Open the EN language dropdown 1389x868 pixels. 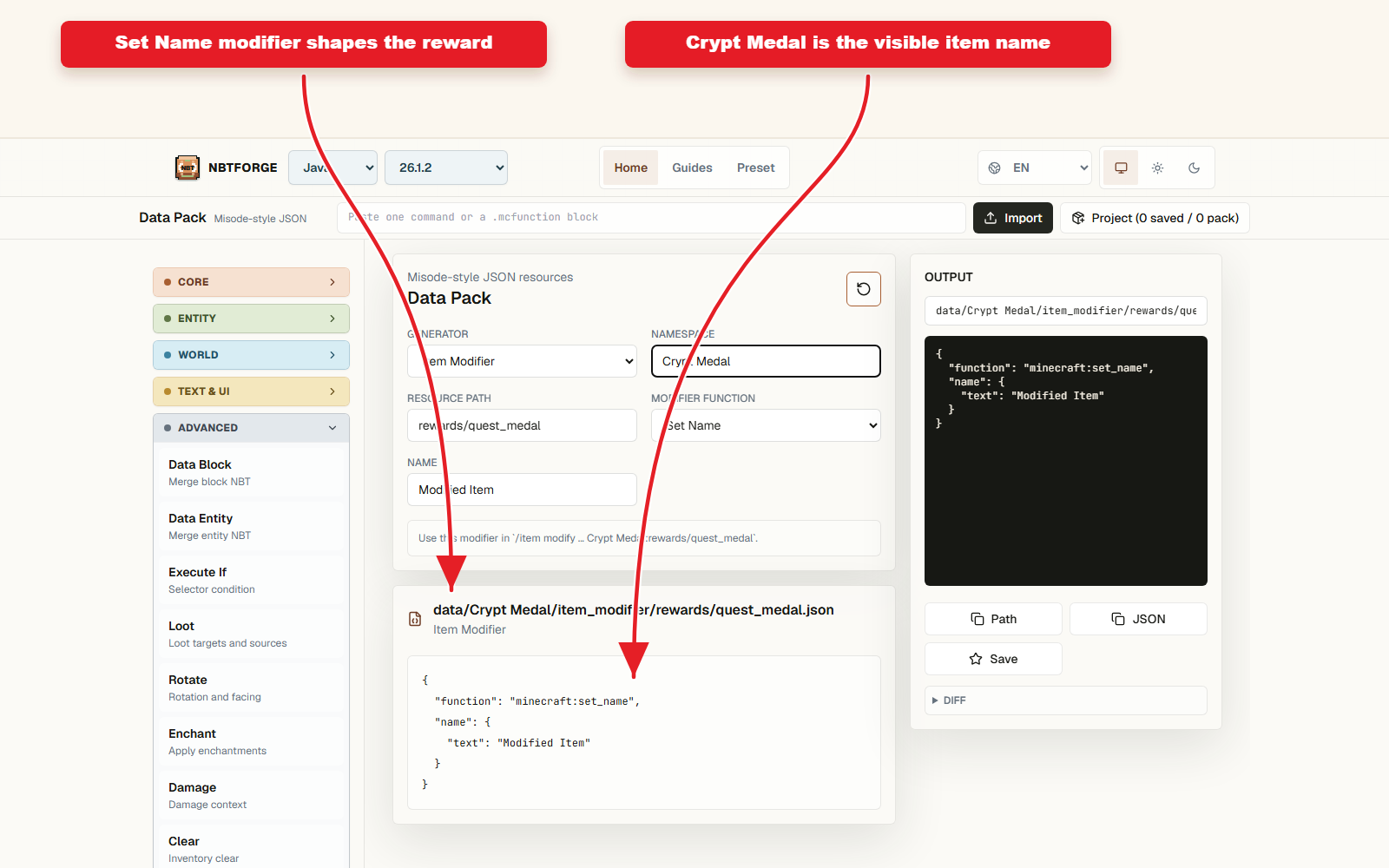pos(1035,168)
